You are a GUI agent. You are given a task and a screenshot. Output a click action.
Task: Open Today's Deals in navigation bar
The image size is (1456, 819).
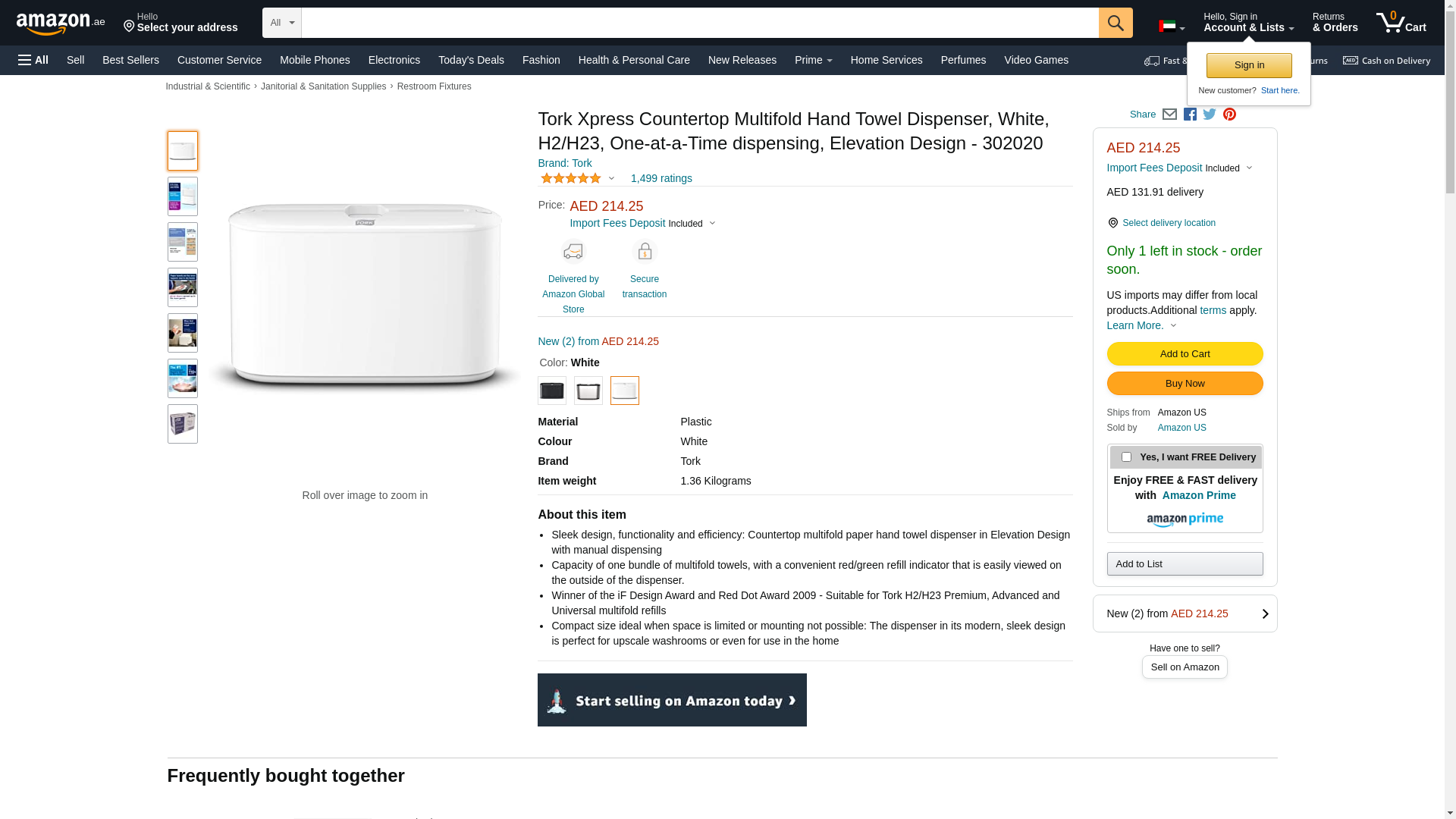pyautogui.click(x=471, y=60)
